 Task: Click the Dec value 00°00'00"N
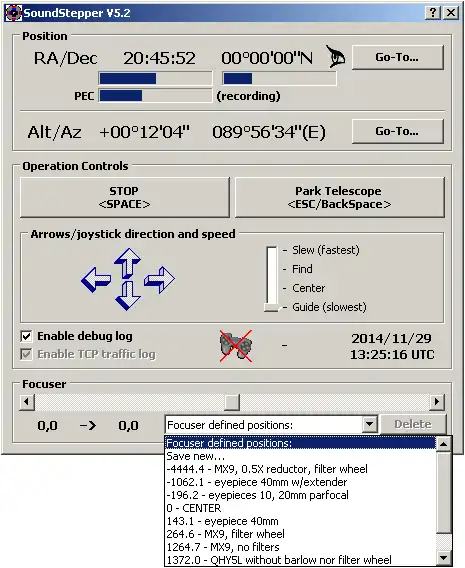click(267, 58)
